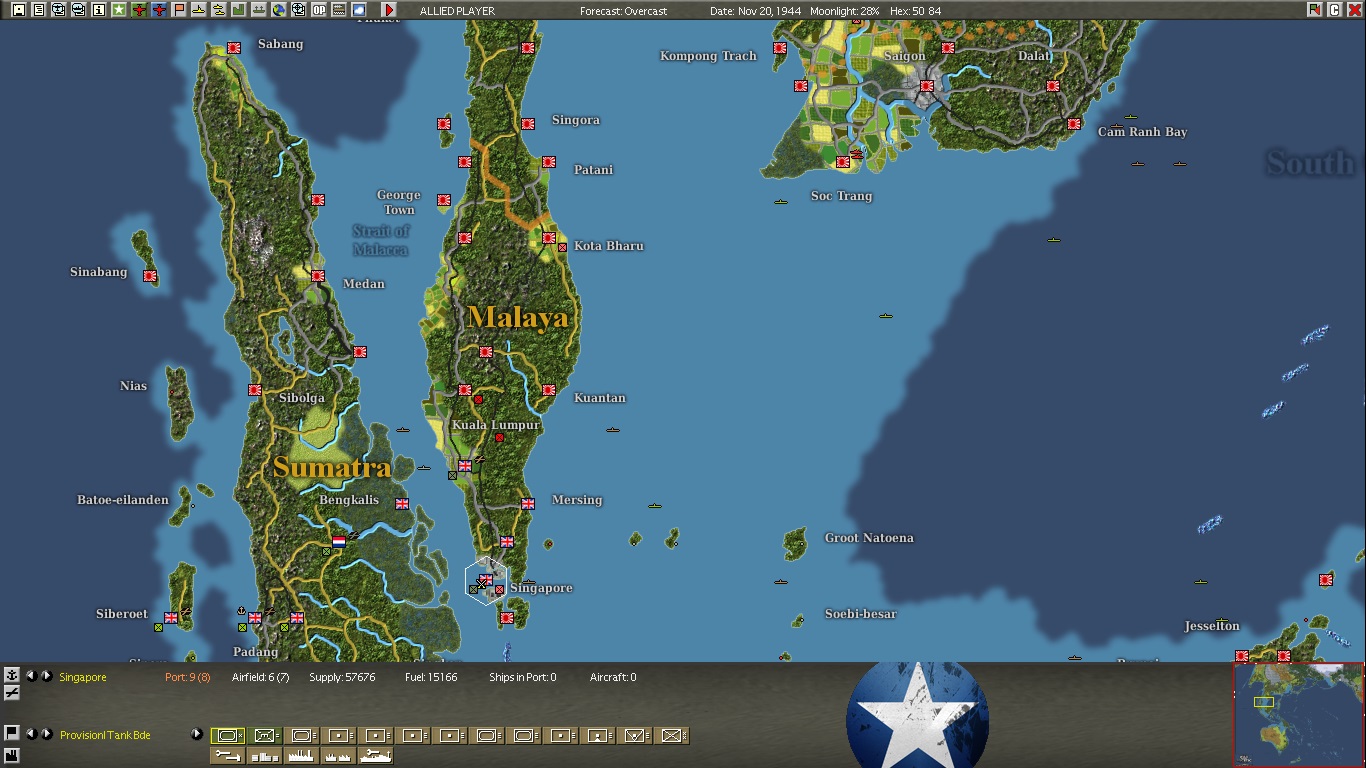The image size is (1366, 768).
Task: Select previous unit before Provisionl Tank Bde
Action: [31, 734]
